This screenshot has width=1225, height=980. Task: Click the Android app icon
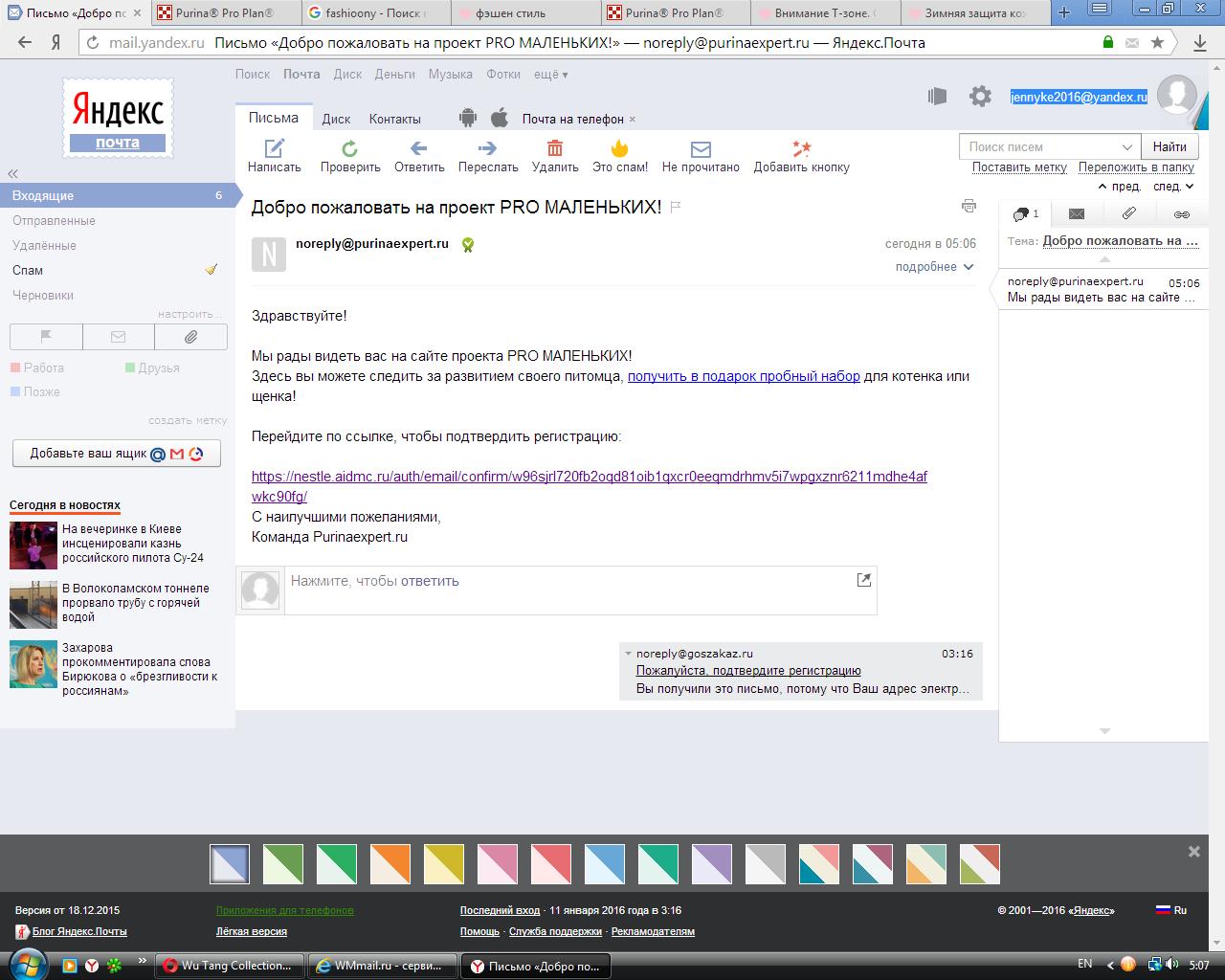click(x=468, y=118)
